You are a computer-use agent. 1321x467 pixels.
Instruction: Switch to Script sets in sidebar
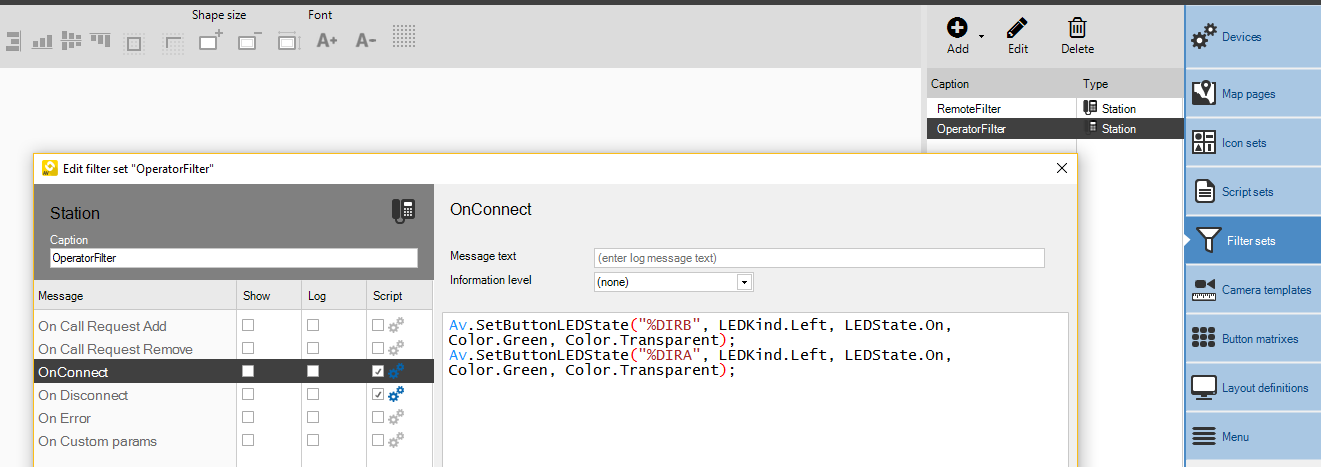tap(1252, 192)
